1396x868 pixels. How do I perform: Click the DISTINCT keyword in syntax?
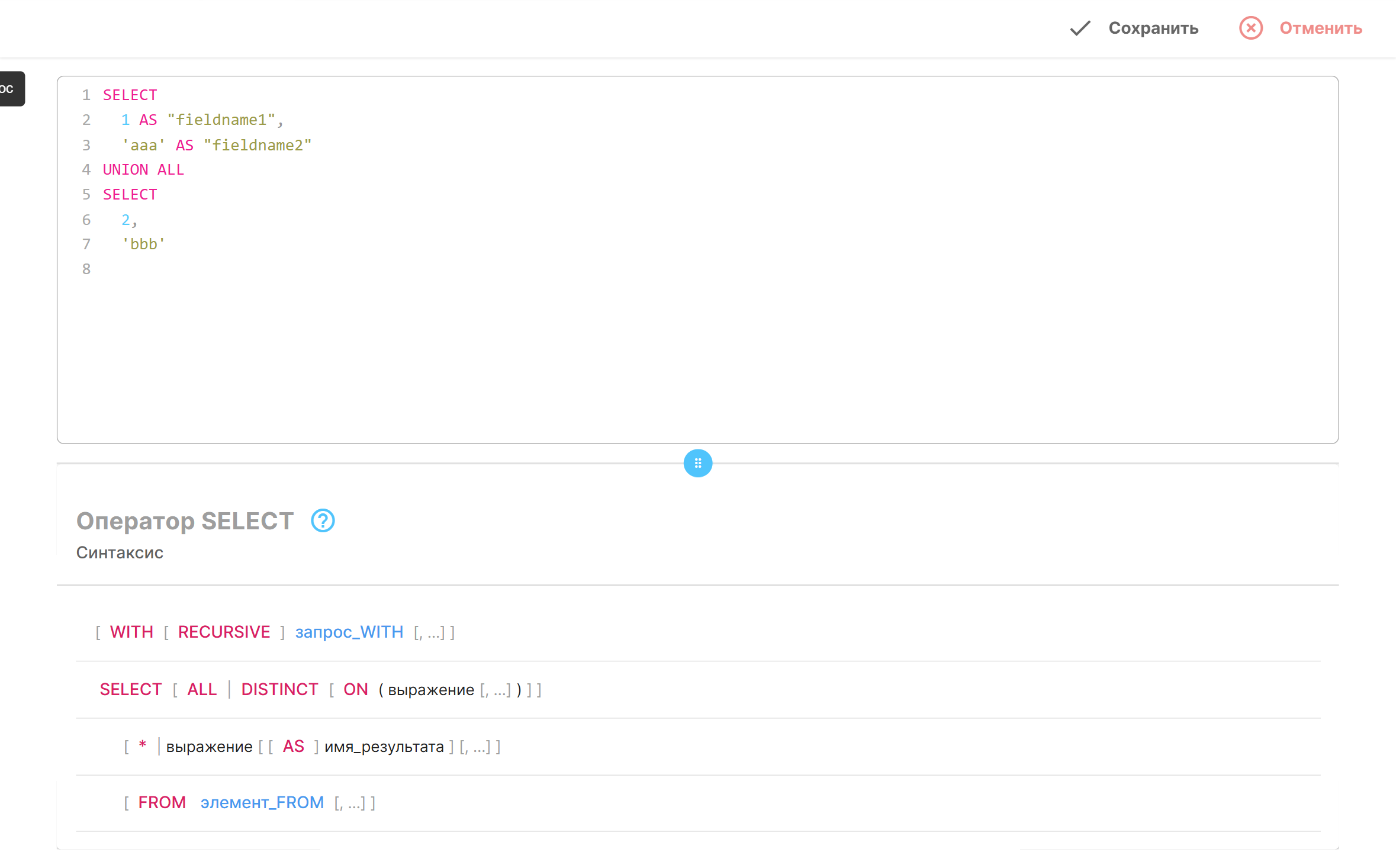click(279, 690)
